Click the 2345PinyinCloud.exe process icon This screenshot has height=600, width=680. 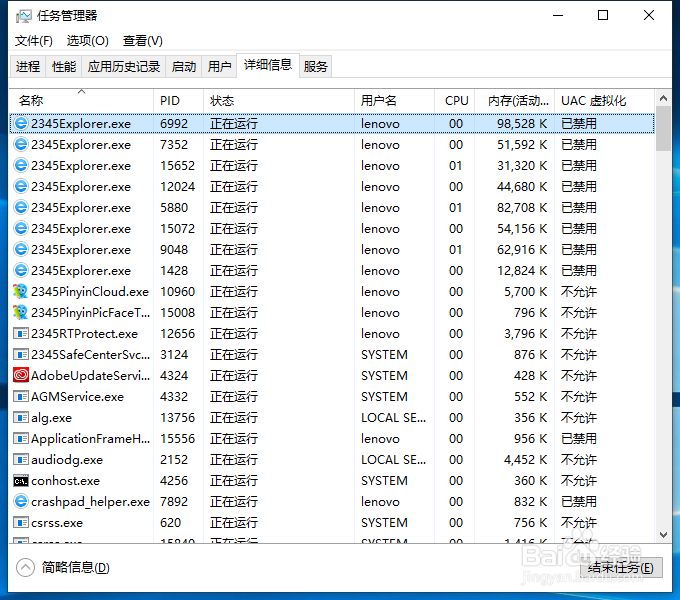(x=21, y=291)
